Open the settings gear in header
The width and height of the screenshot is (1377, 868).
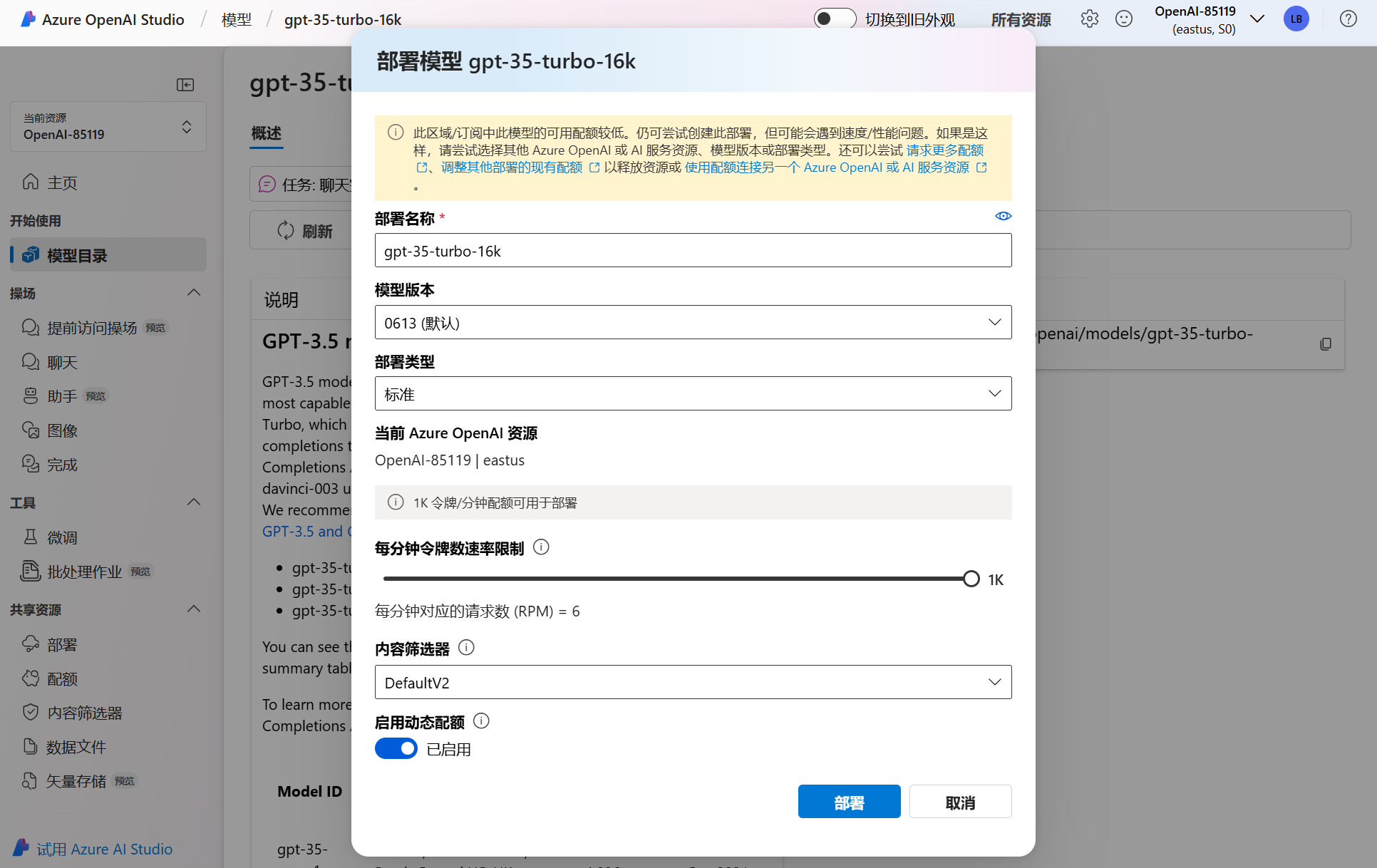1089,19
